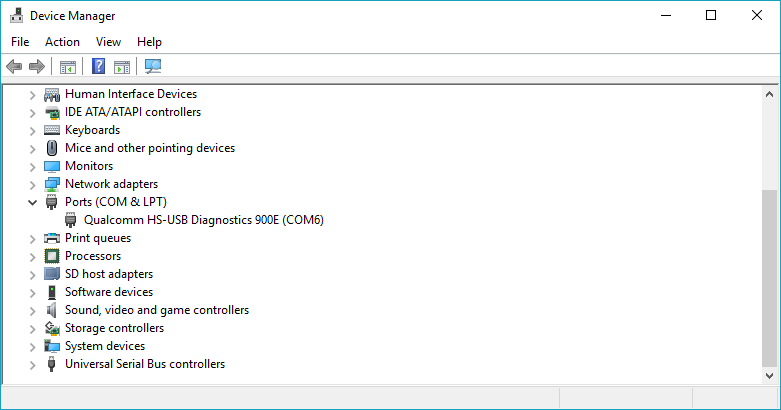Select the Universal Serial Bus controllers label
Image resolution: width=781 pixels, height=410 pixels.
point(145,364)
